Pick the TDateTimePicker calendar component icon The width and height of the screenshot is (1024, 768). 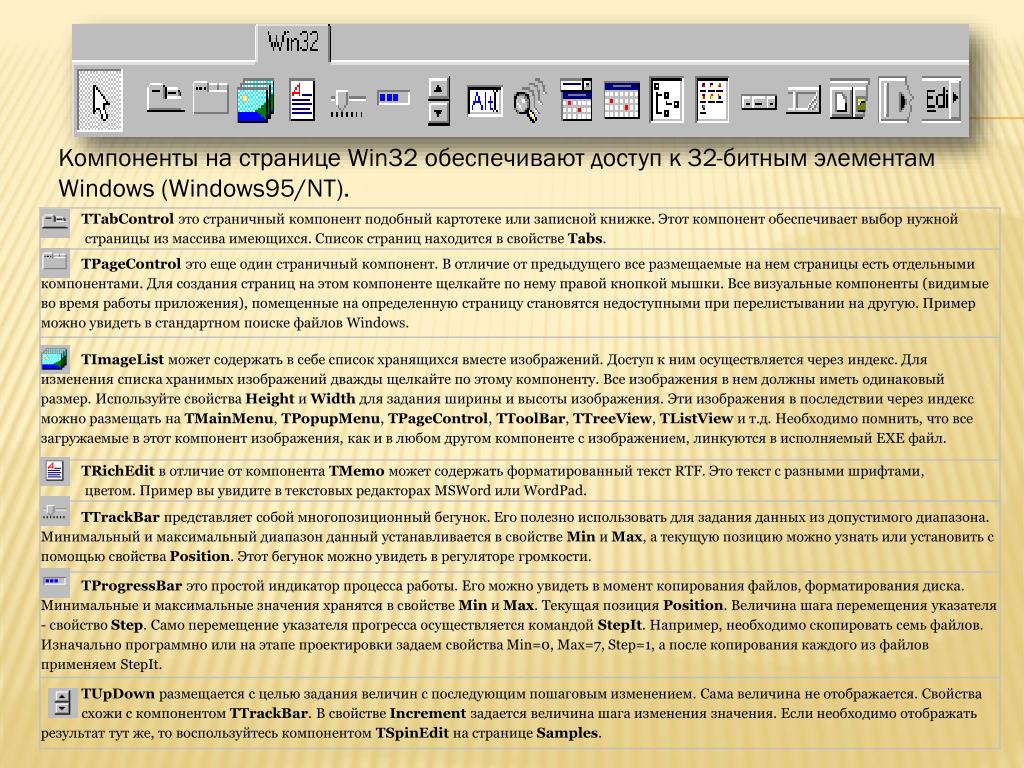(576, 100)
